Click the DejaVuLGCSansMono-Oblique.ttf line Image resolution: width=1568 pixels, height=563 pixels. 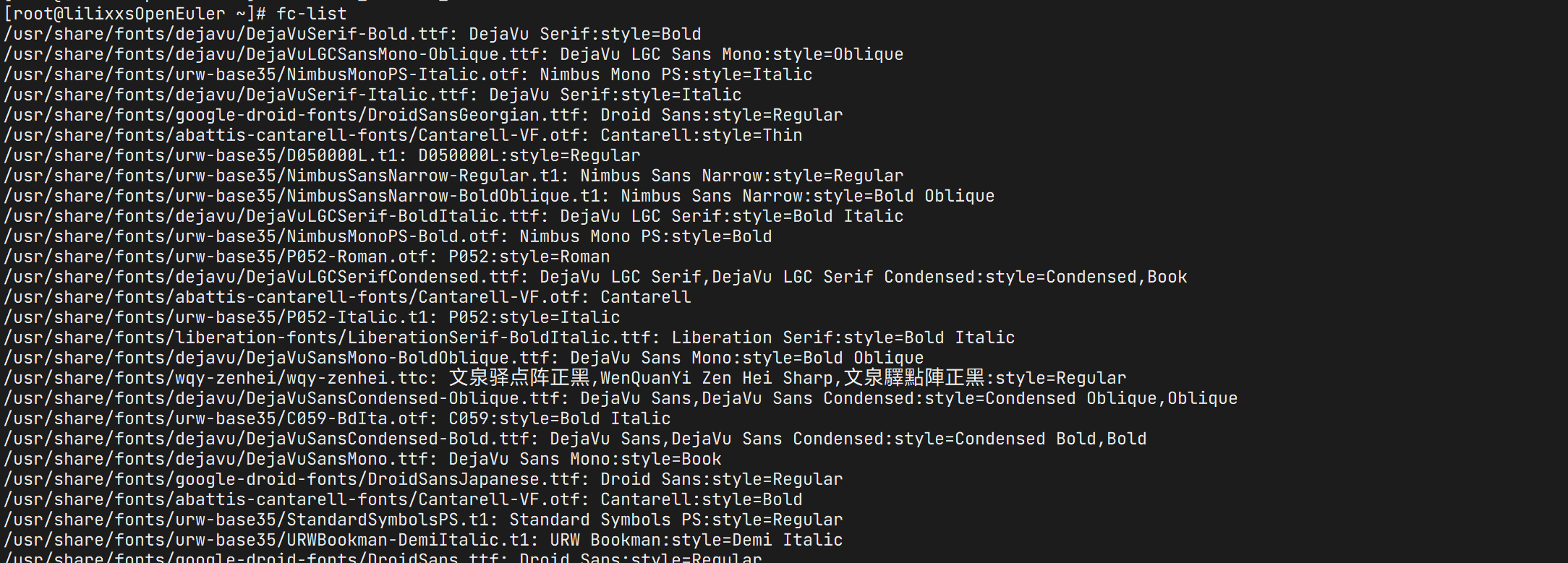point(453,54)
